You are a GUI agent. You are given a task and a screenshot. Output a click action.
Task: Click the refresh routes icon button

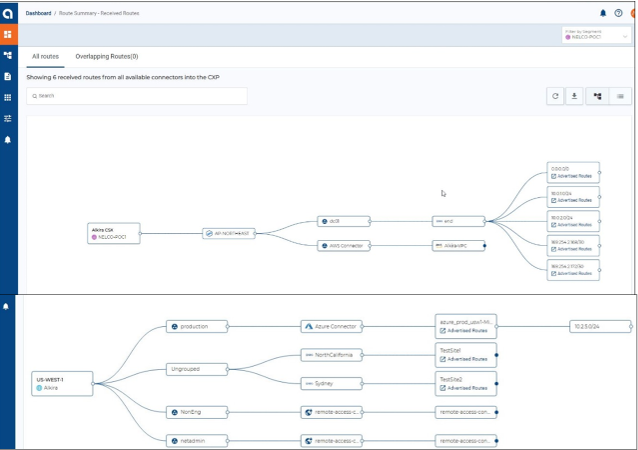point(554,96)
